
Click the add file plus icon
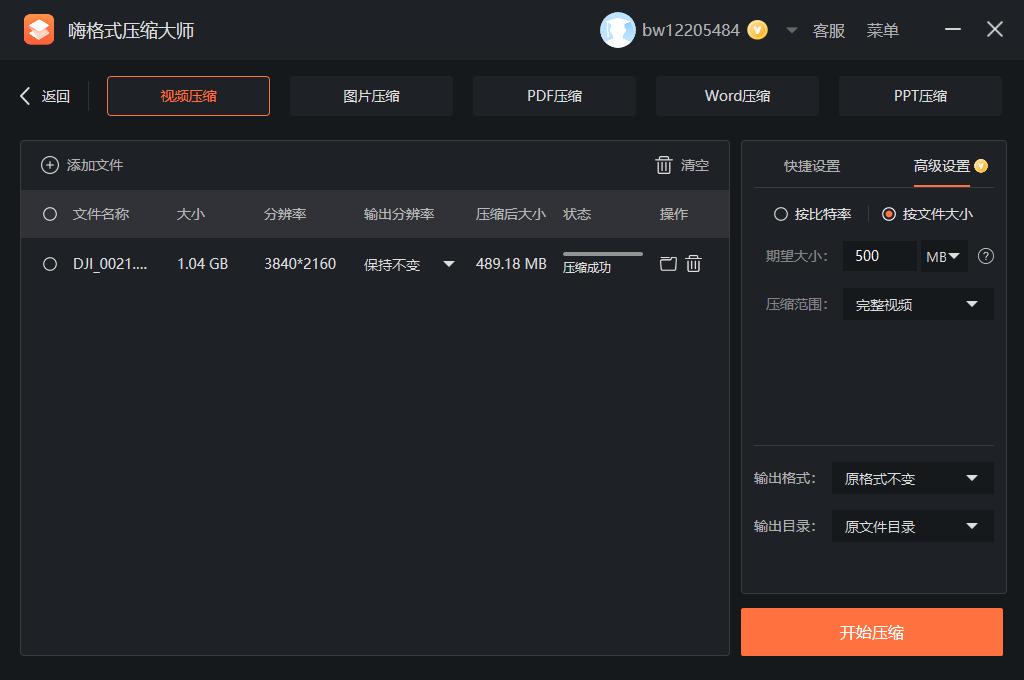click(50, 164)
